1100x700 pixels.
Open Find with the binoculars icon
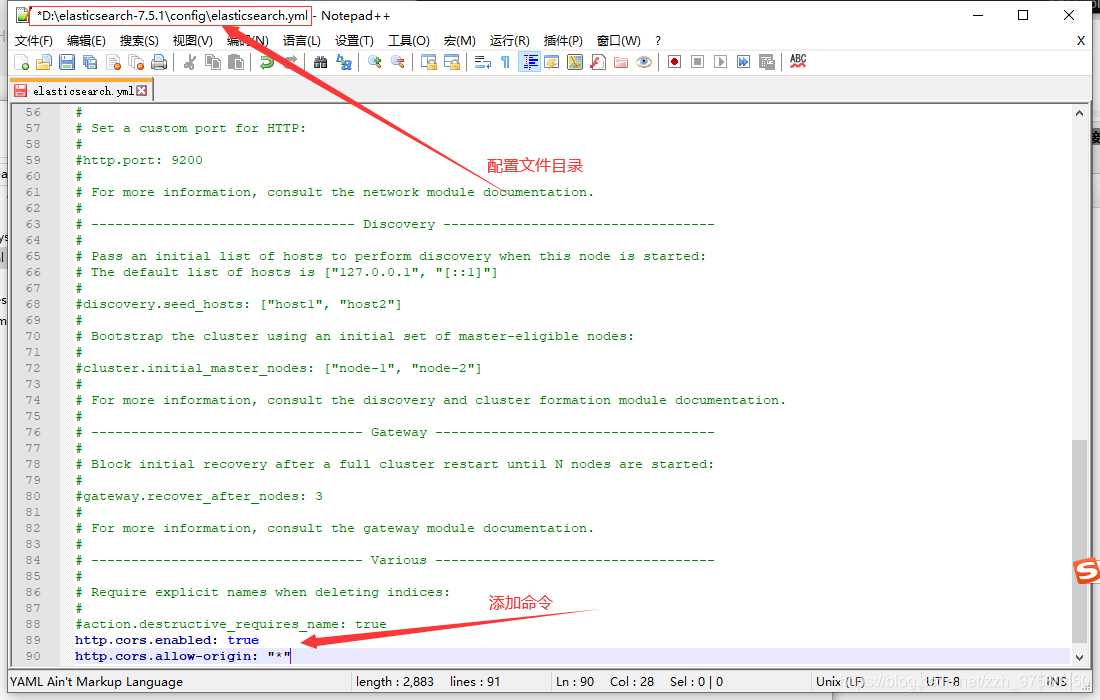click(x=321, y=62)
